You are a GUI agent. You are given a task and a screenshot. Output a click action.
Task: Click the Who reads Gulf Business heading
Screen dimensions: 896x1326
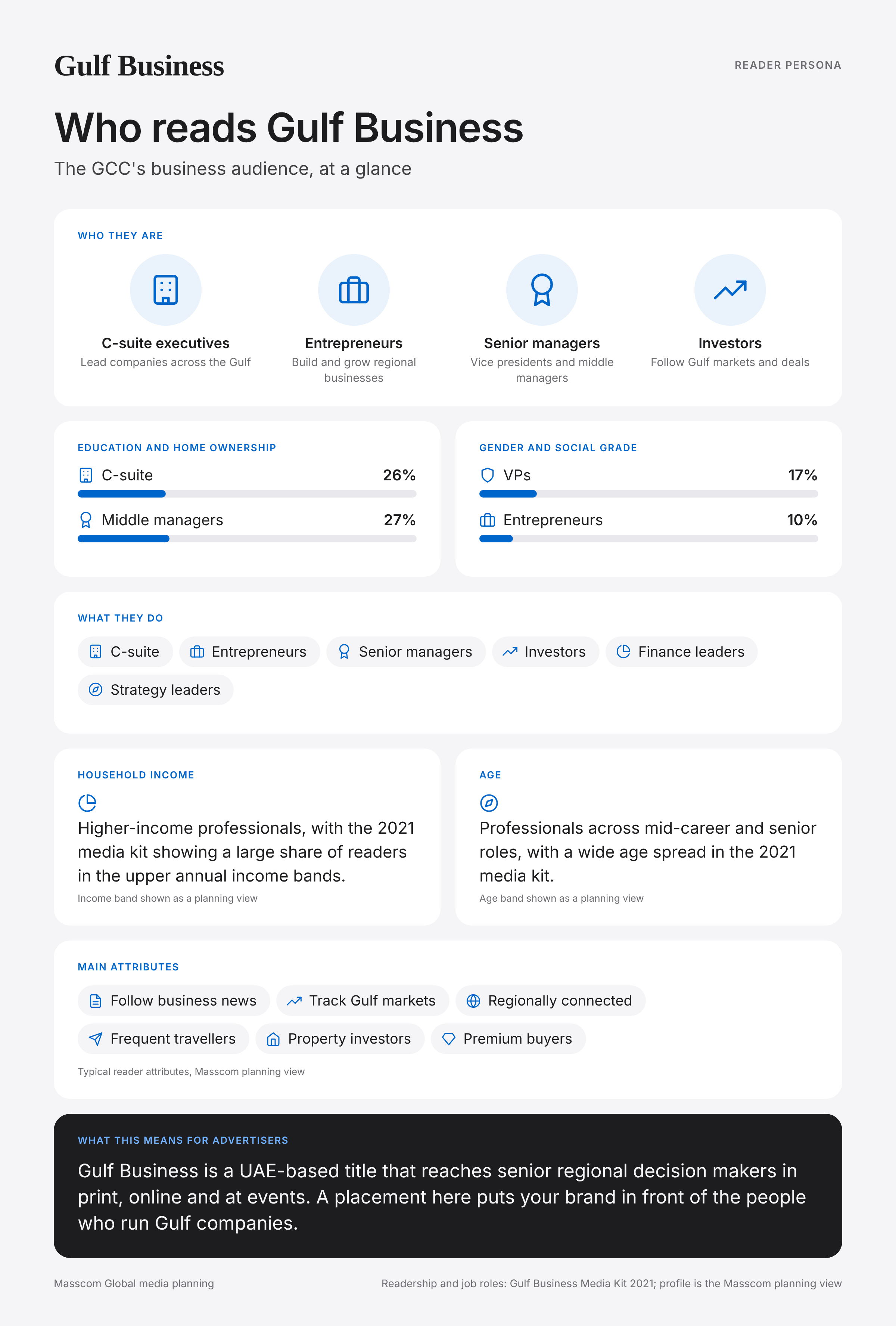289,127
